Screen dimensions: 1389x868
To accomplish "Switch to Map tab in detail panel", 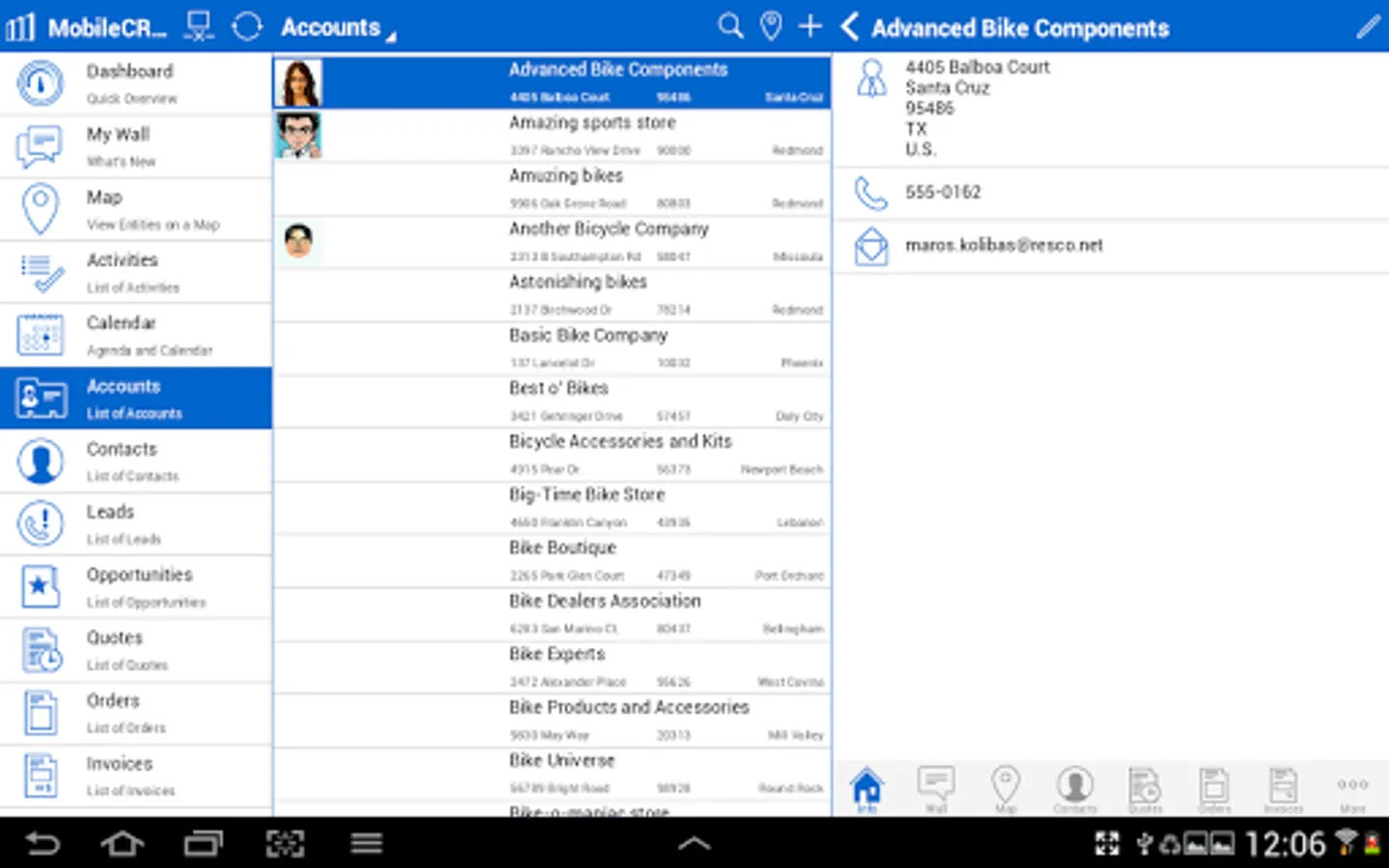I will pyautogui.click(x=1006, y=790).
